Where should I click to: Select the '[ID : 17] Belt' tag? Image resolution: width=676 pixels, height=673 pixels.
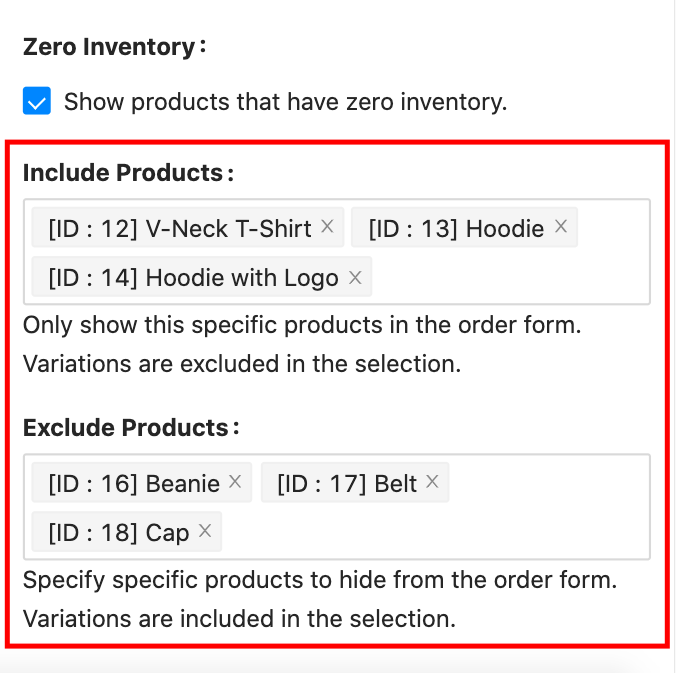coord(347,484)
